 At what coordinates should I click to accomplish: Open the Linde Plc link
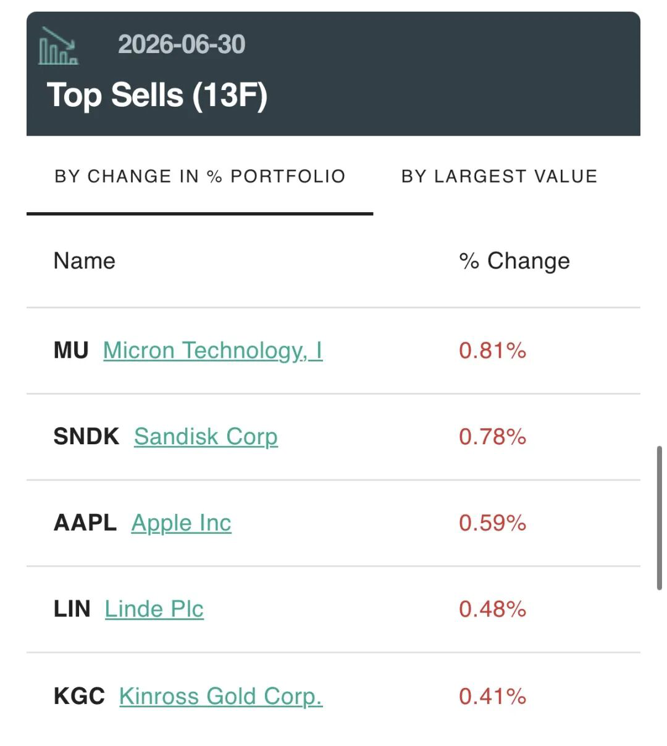154,609
